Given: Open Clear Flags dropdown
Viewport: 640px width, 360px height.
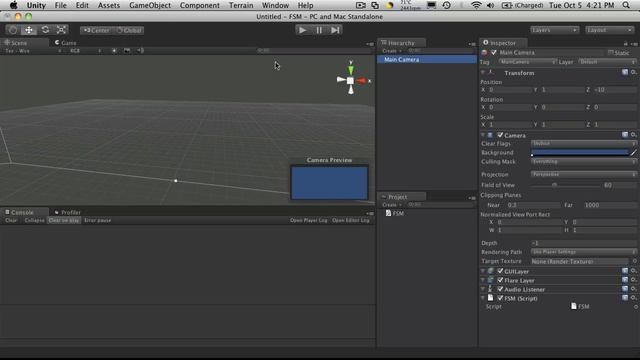Looking at the screenshot, I should point(583,144).
